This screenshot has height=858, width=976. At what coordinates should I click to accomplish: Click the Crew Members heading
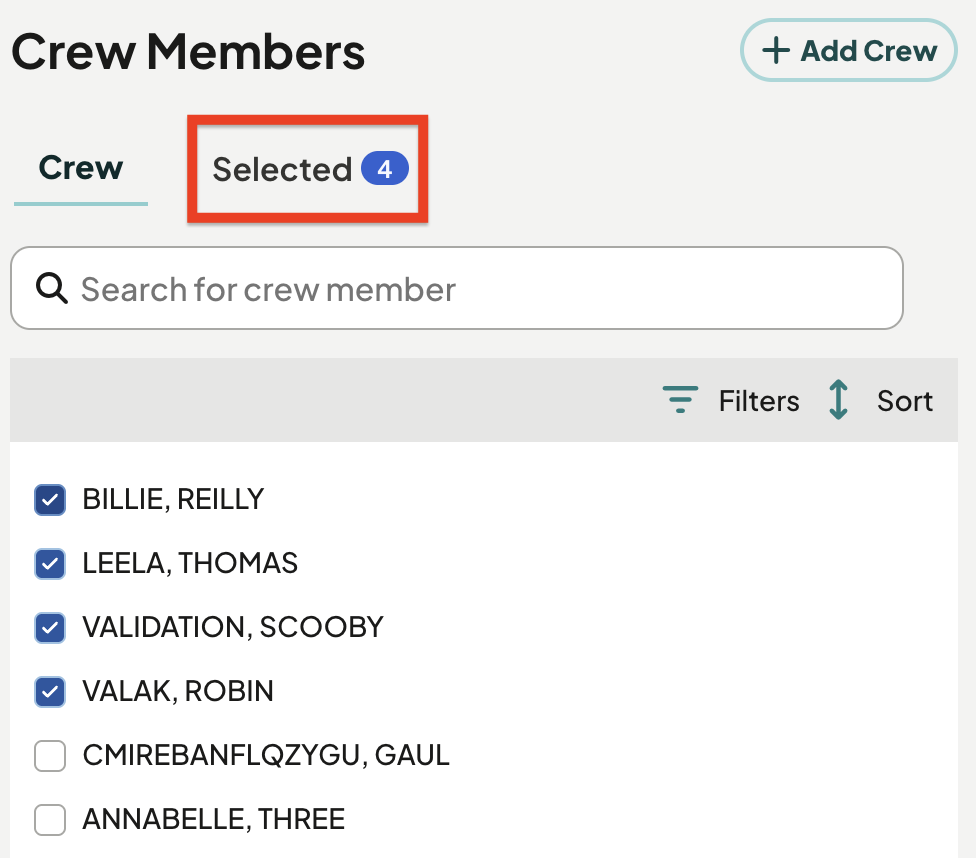(x=188, y=52)
